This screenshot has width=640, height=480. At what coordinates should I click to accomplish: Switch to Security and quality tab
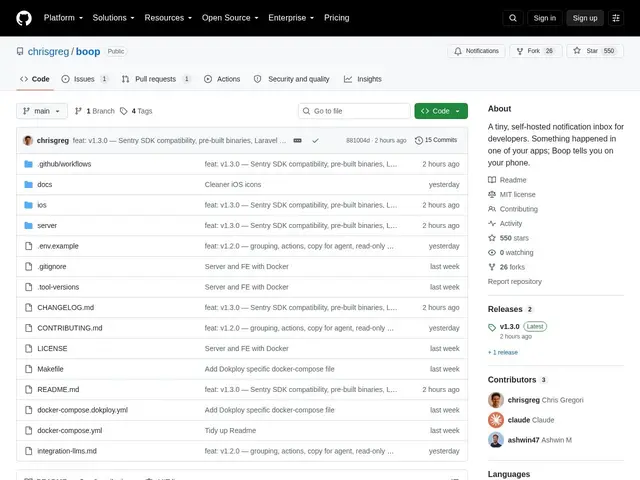point(292,79)
